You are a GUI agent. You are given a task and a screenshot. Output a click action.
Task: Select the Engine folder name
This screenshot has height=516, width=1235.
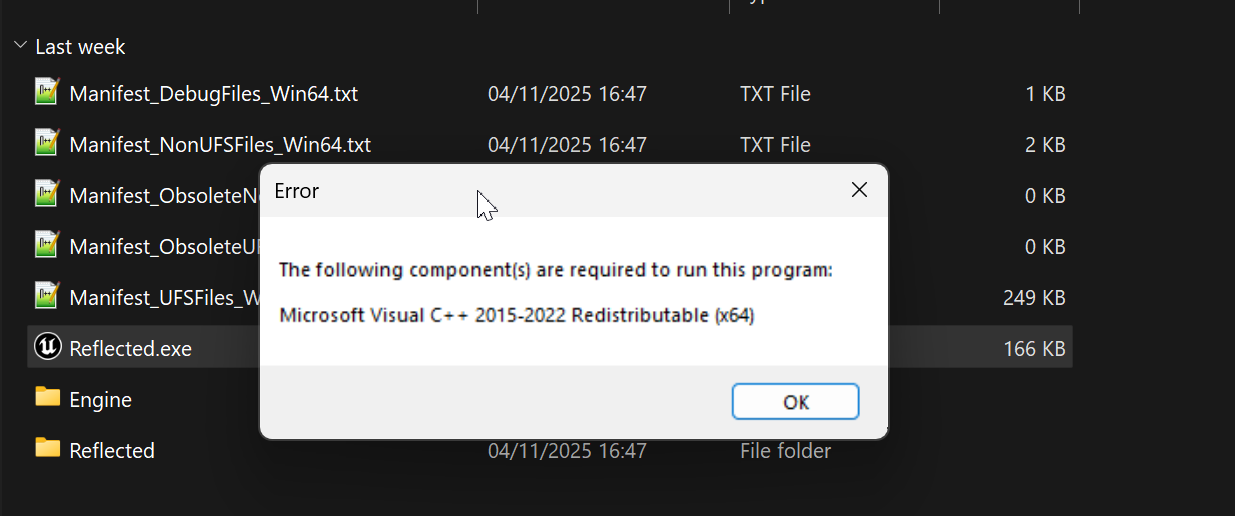[100, 400]
